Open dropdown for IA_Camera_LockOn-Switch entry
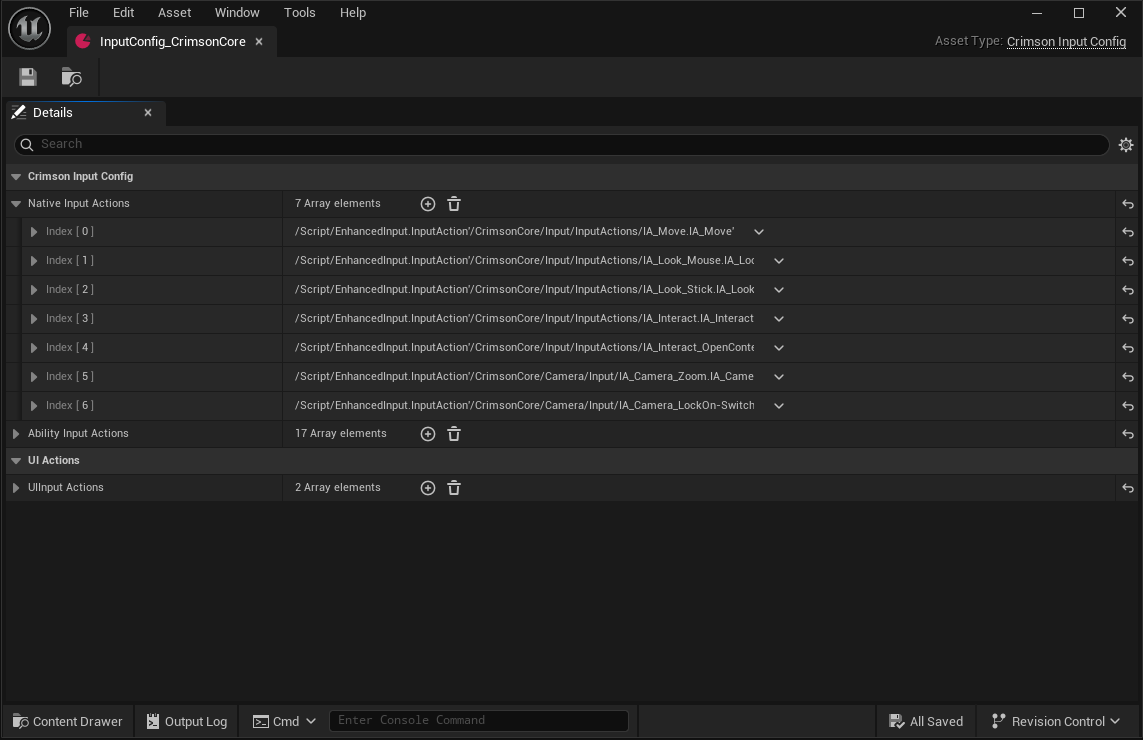1143x740 pixels. [779, 406]
